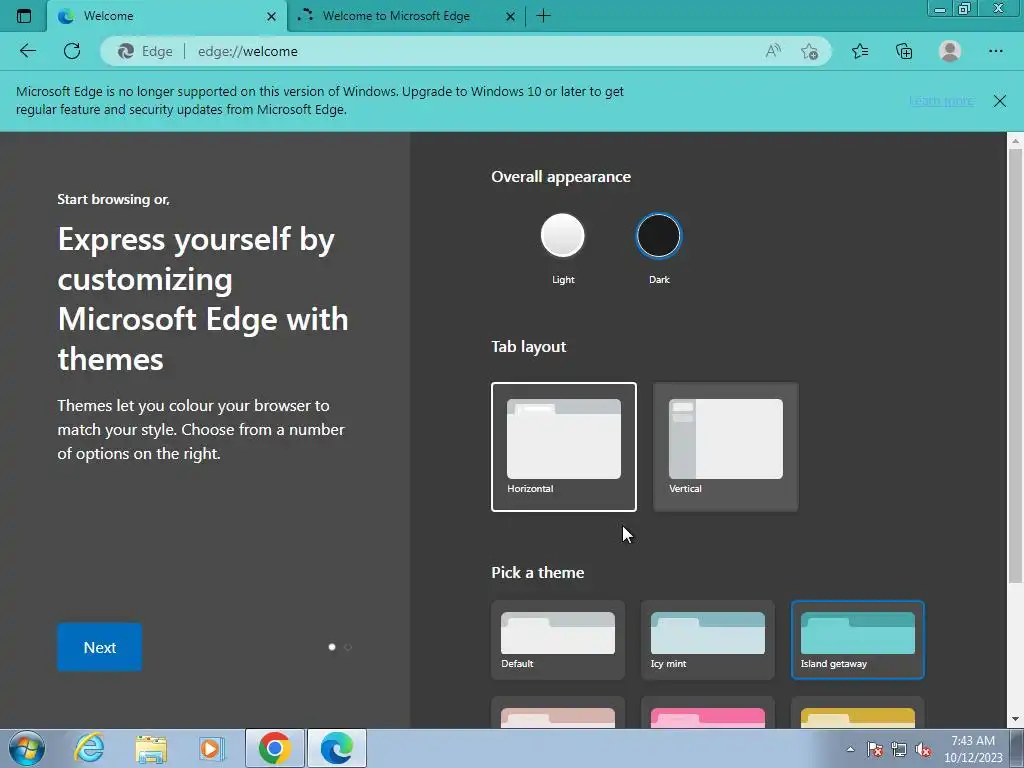Pick the bright pink theme below Icy mint
Screen dimensions: 1024x768
pyautogui.click(x=708, y=713)
